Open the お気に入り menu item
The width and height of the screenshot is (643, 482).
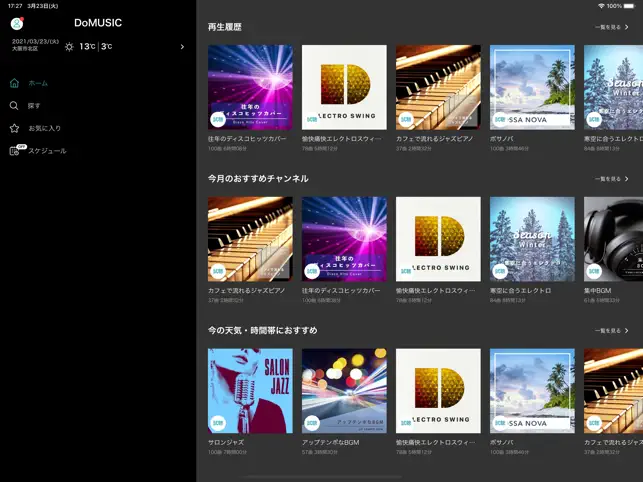(45, 128)
